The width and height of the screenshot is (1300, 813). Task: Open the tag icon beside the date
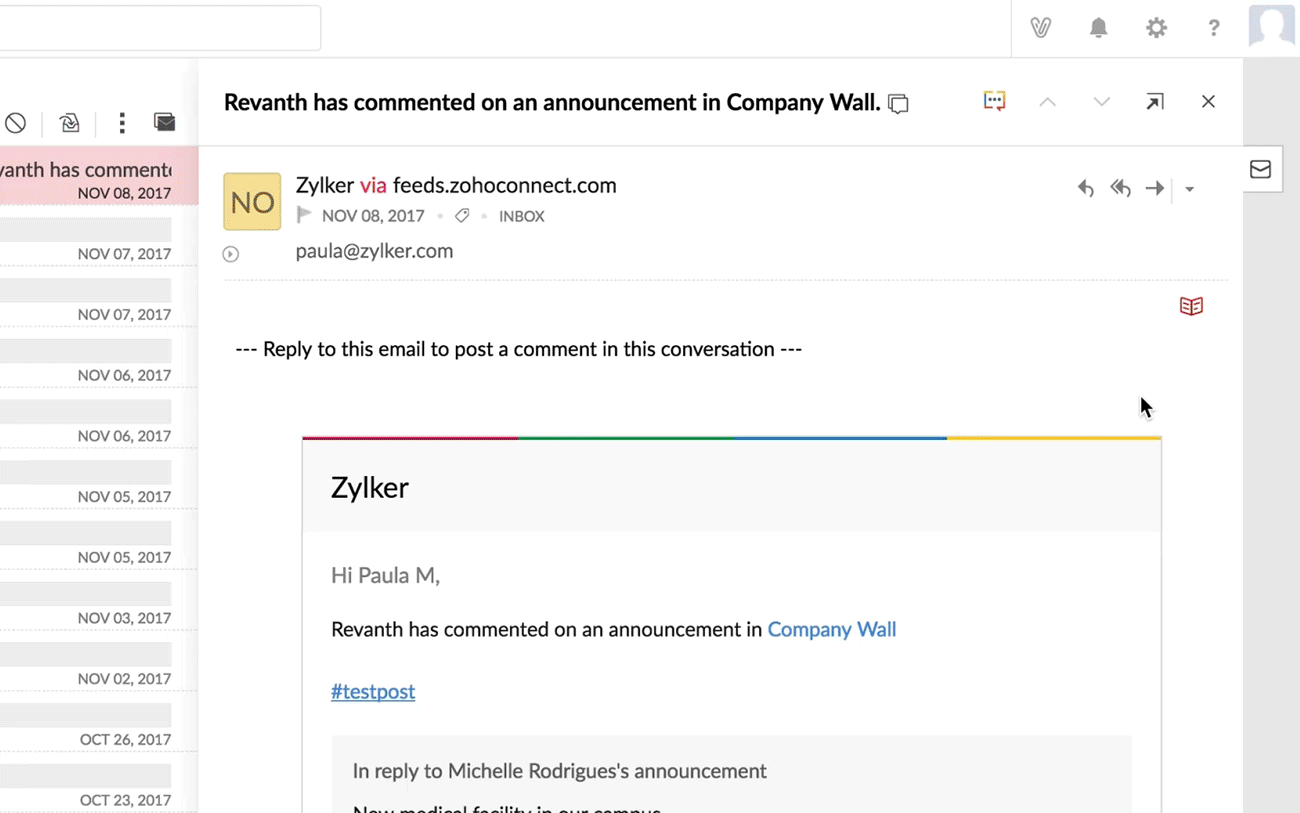coord(461,215)
